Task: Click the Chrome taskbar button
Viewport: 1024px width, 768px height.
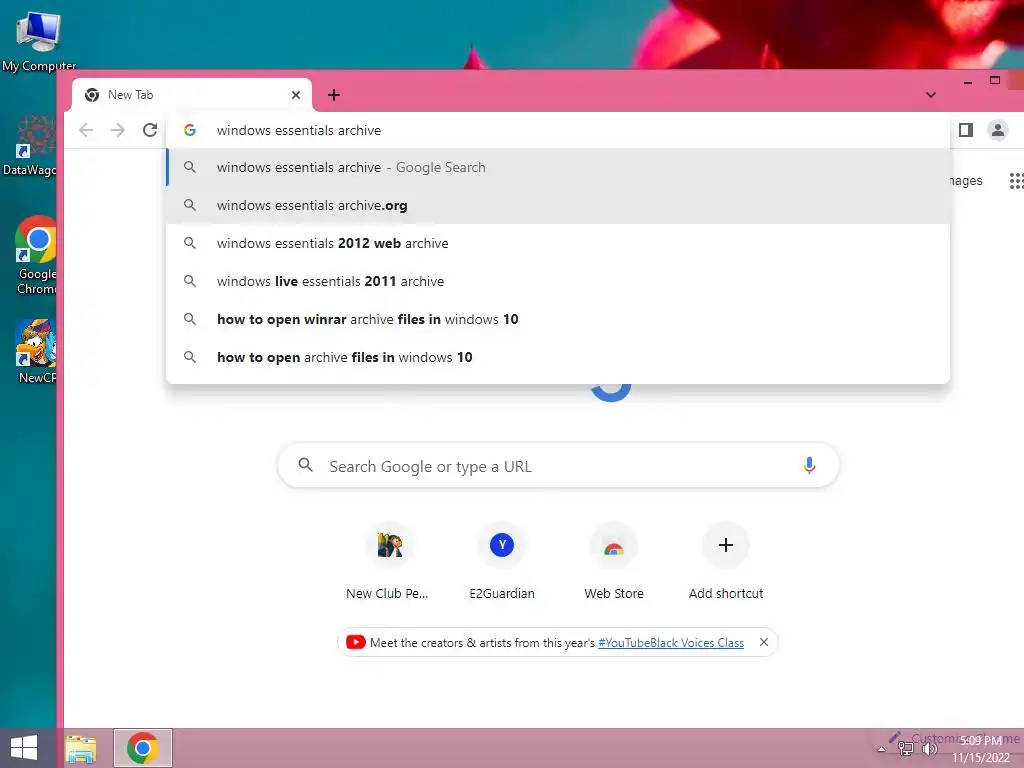Action: pyautogui.click(x=143, y=748)
